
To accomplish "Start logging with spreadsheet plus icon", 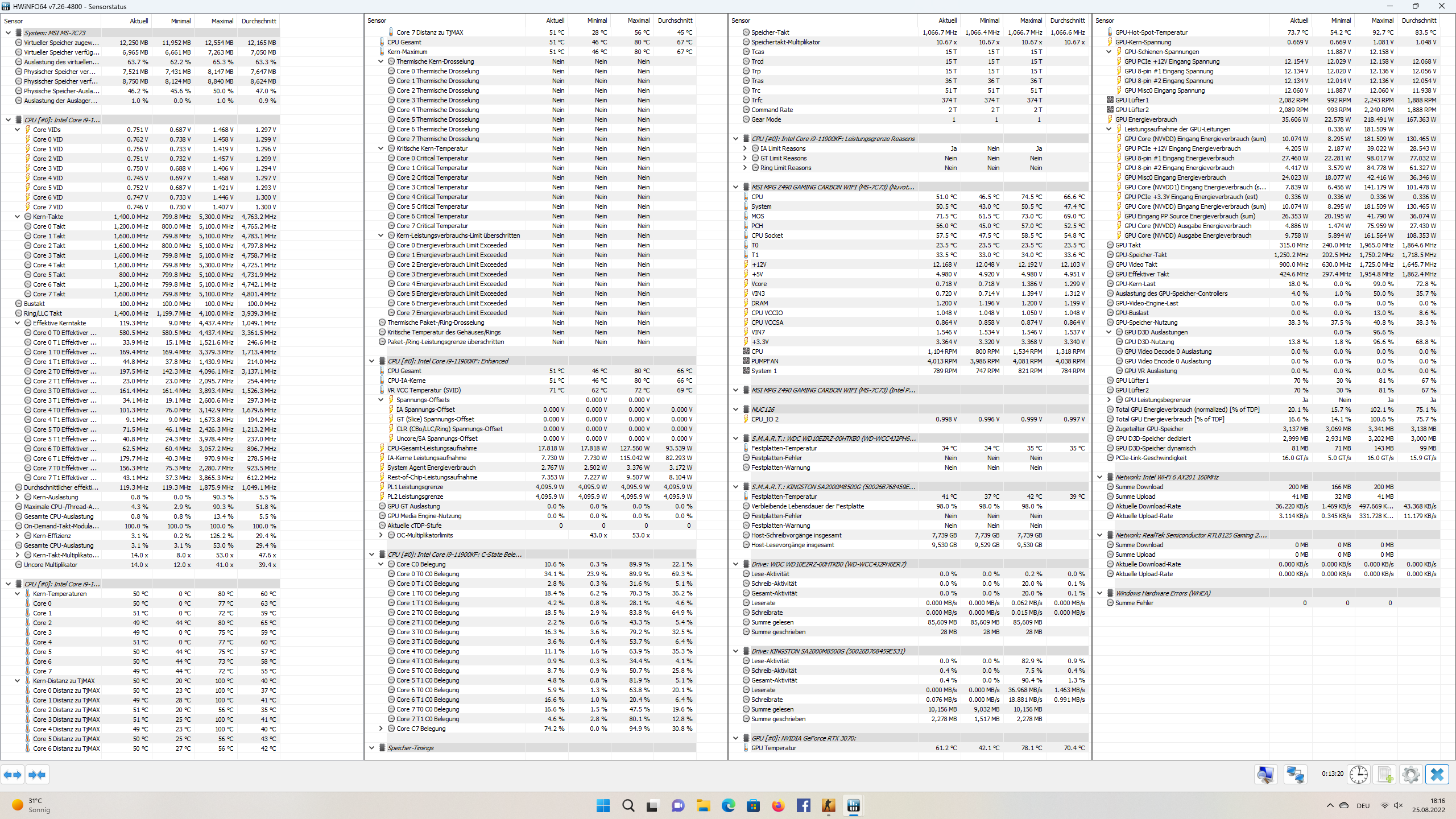I will [x=1385, y=775].
